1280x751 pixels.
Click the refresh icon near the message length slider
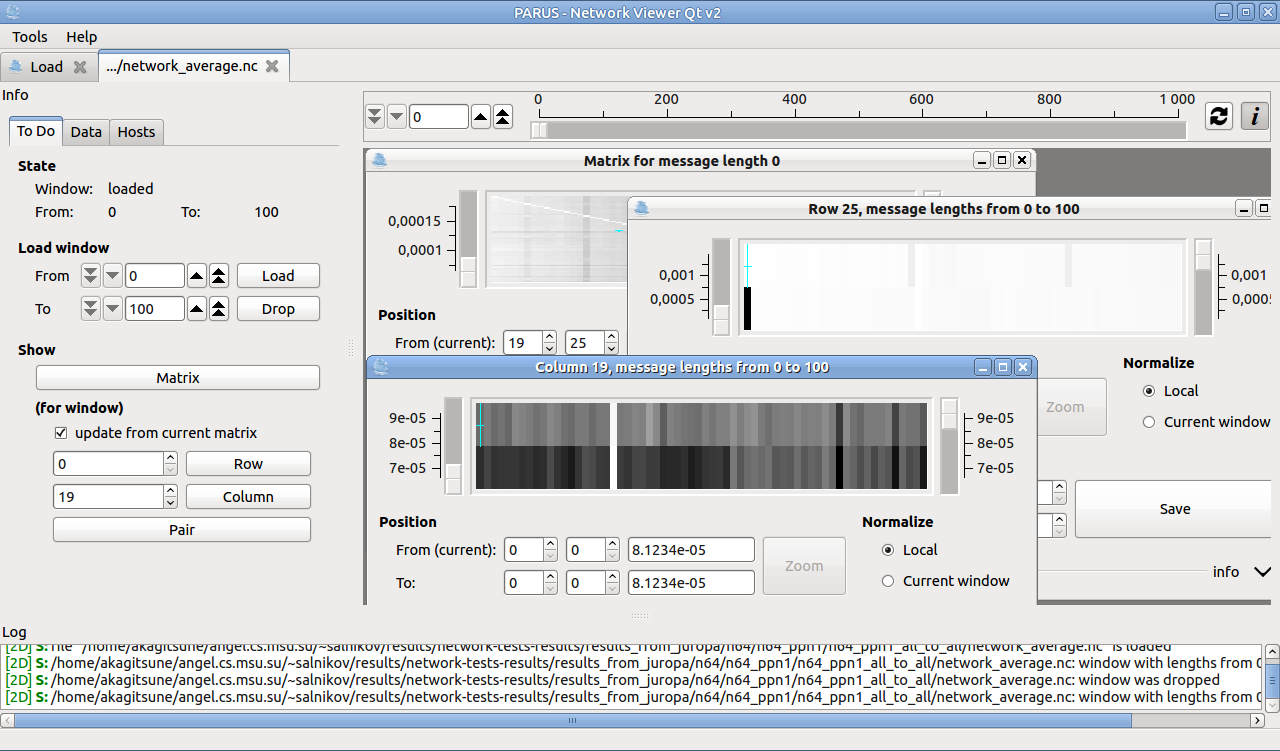1218,116
